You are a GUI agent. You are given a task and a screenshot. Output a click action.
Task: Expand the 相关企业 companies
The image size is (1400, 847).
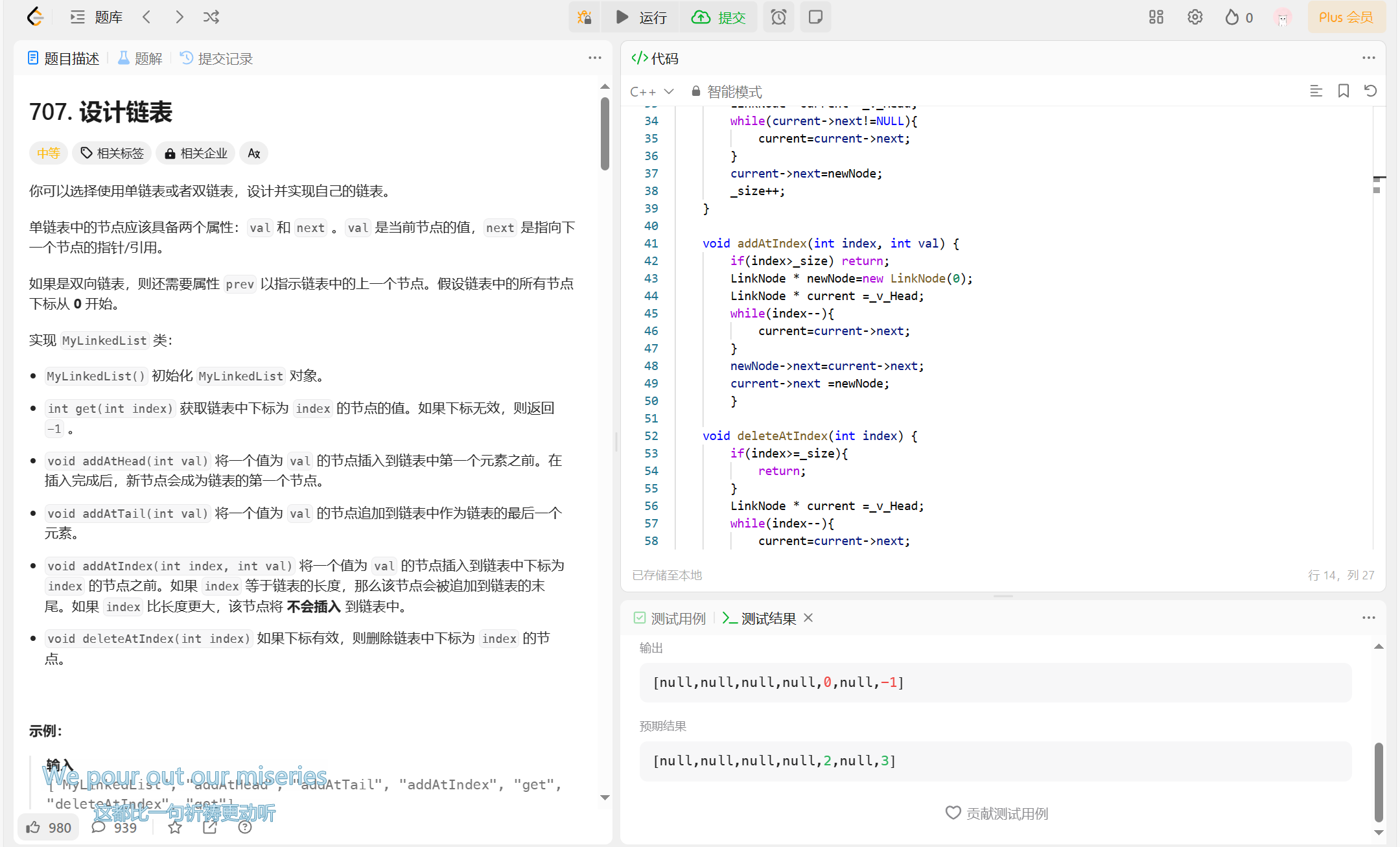[196, 153]
